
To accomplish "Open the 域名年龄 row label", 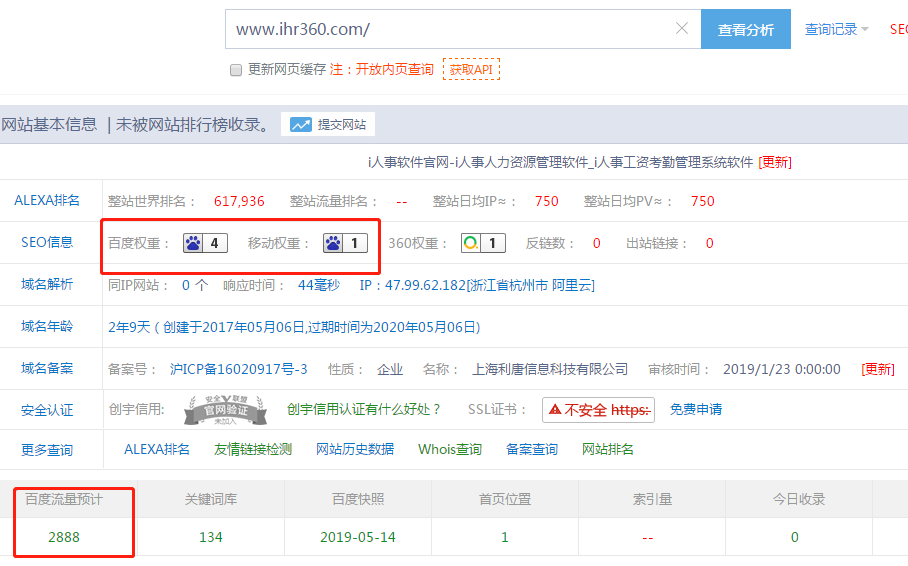I will click(x=47, y=326).
